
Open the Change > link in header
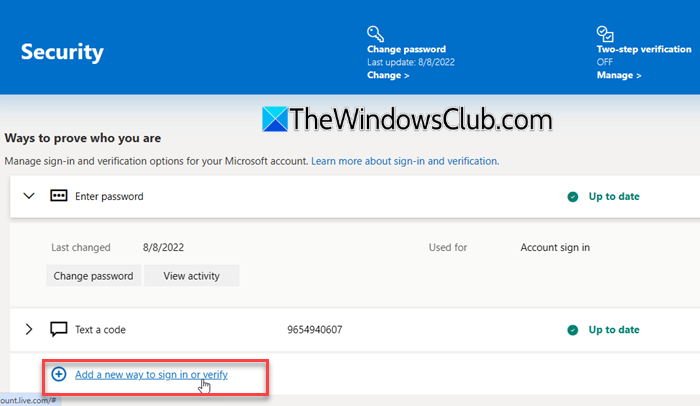(388, 75)
